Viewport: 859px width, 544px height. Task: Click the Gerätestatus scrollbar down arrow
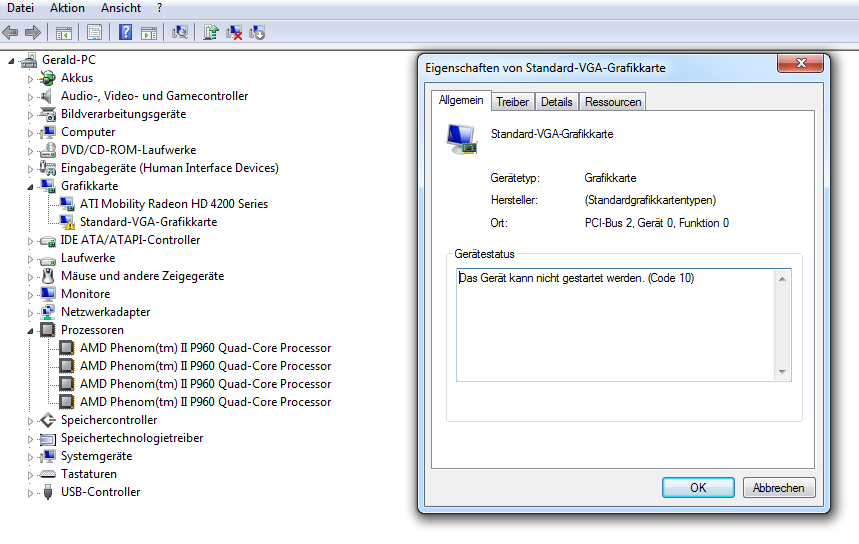click(x=782, y=372)
